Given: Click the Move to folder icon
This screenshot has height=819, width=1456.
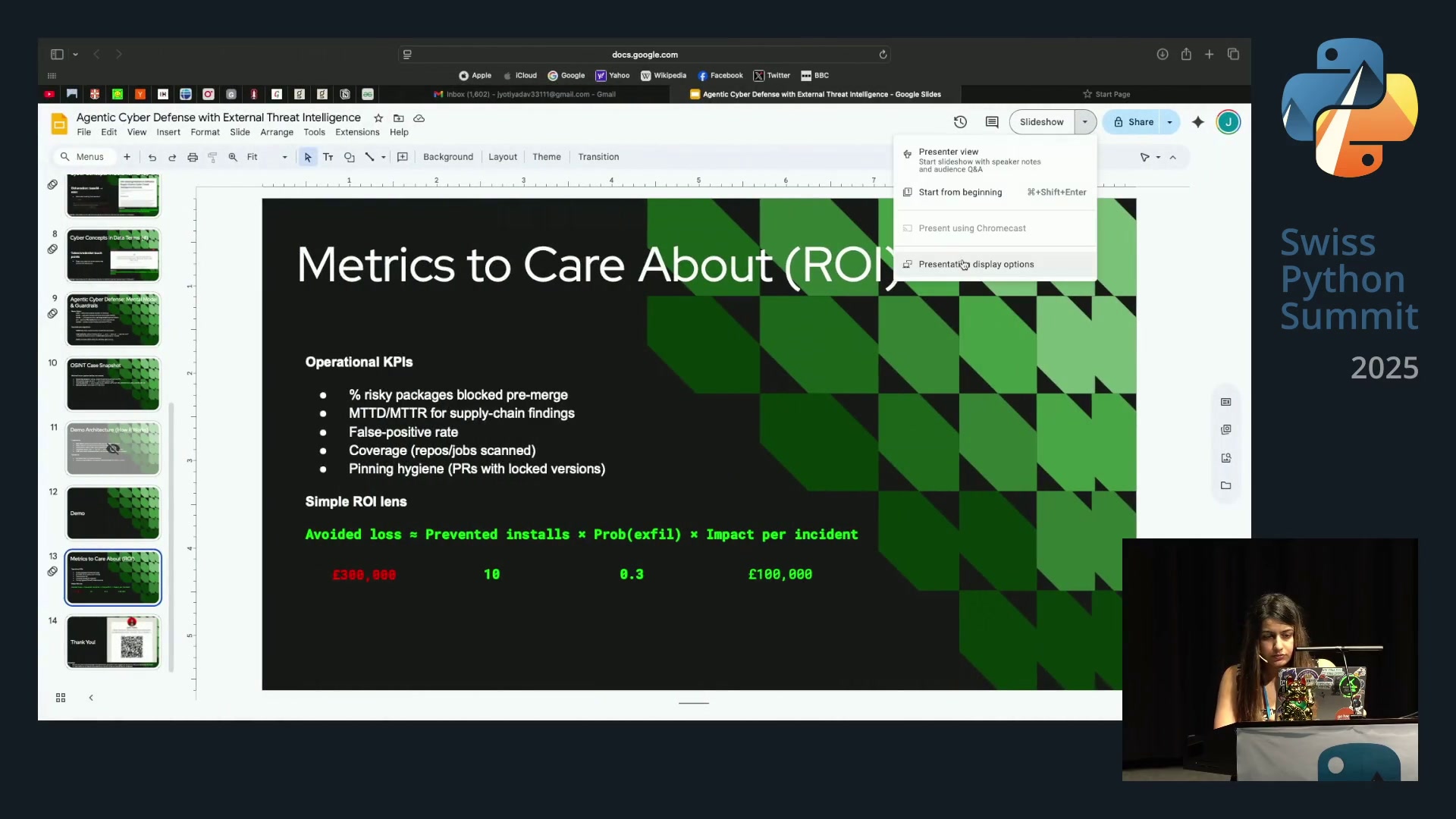Looking at the screenshot, I should pos(398,118).
